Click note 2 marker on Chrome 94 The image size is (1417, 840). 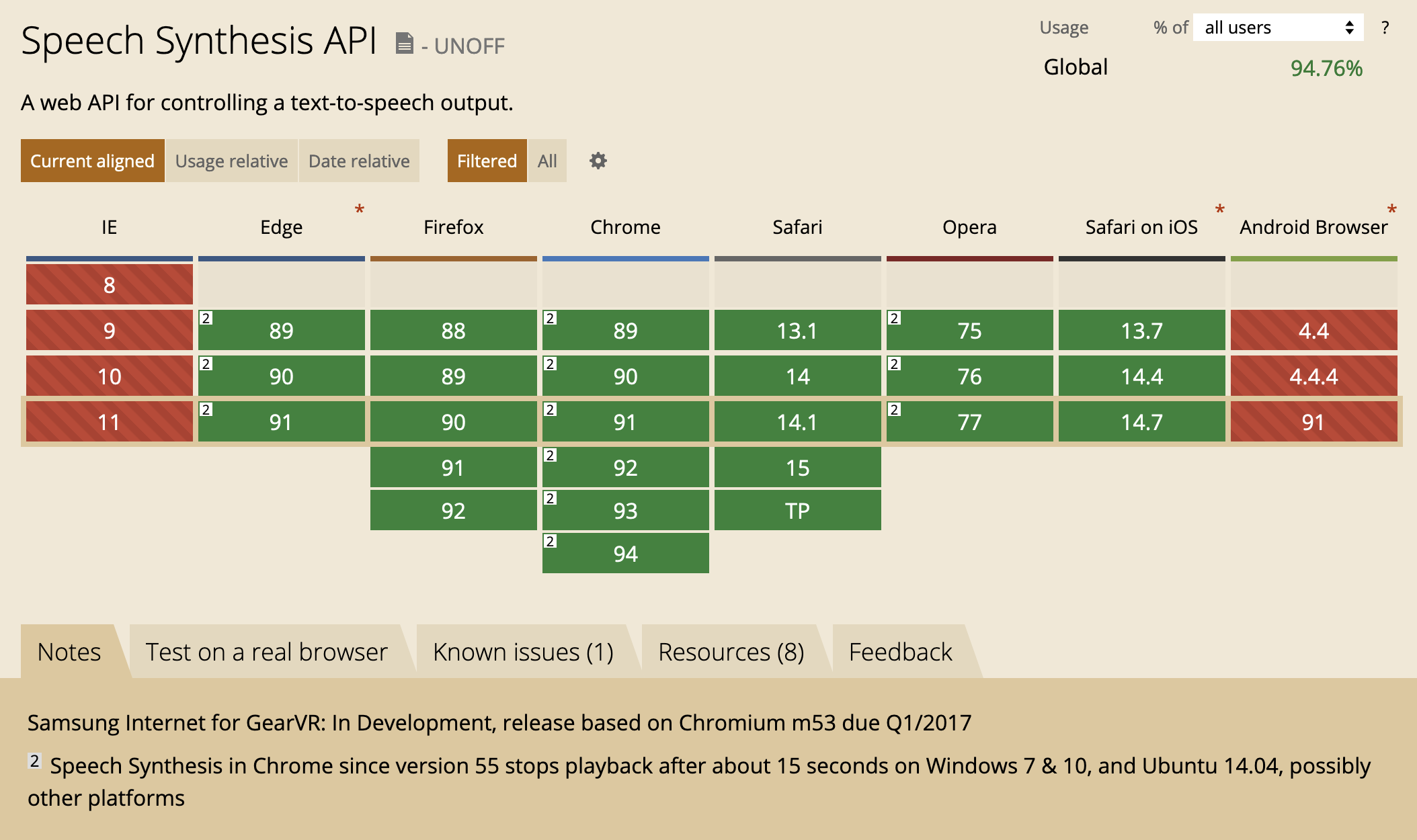551,542
